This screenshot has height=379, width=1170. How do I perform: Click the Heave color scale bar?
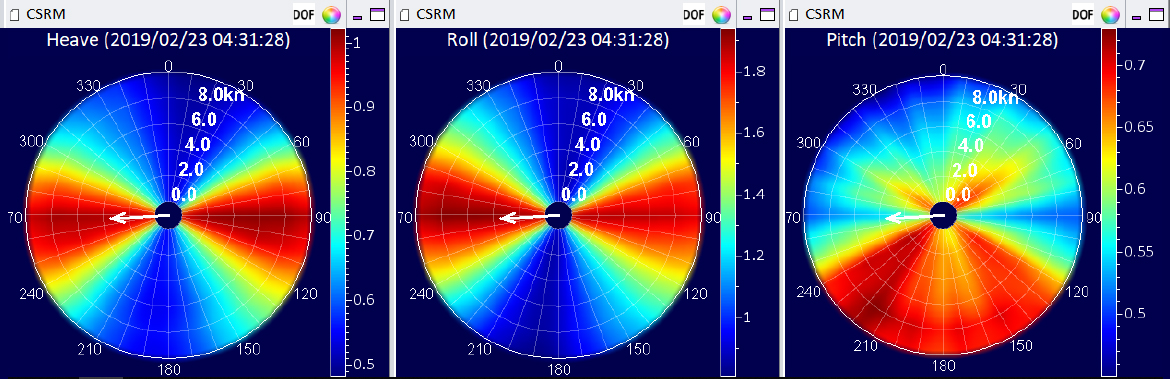click(338, 201)
